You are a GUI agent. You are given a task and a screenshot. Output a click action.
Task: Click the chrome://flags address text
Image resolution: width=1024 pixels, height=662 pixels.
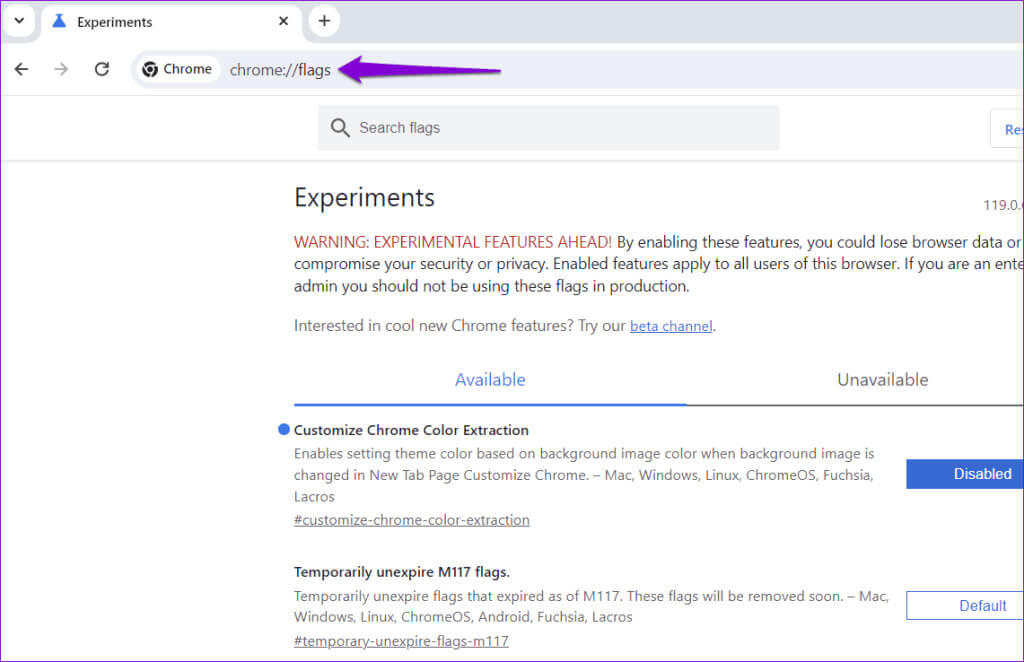click(280, 70)
